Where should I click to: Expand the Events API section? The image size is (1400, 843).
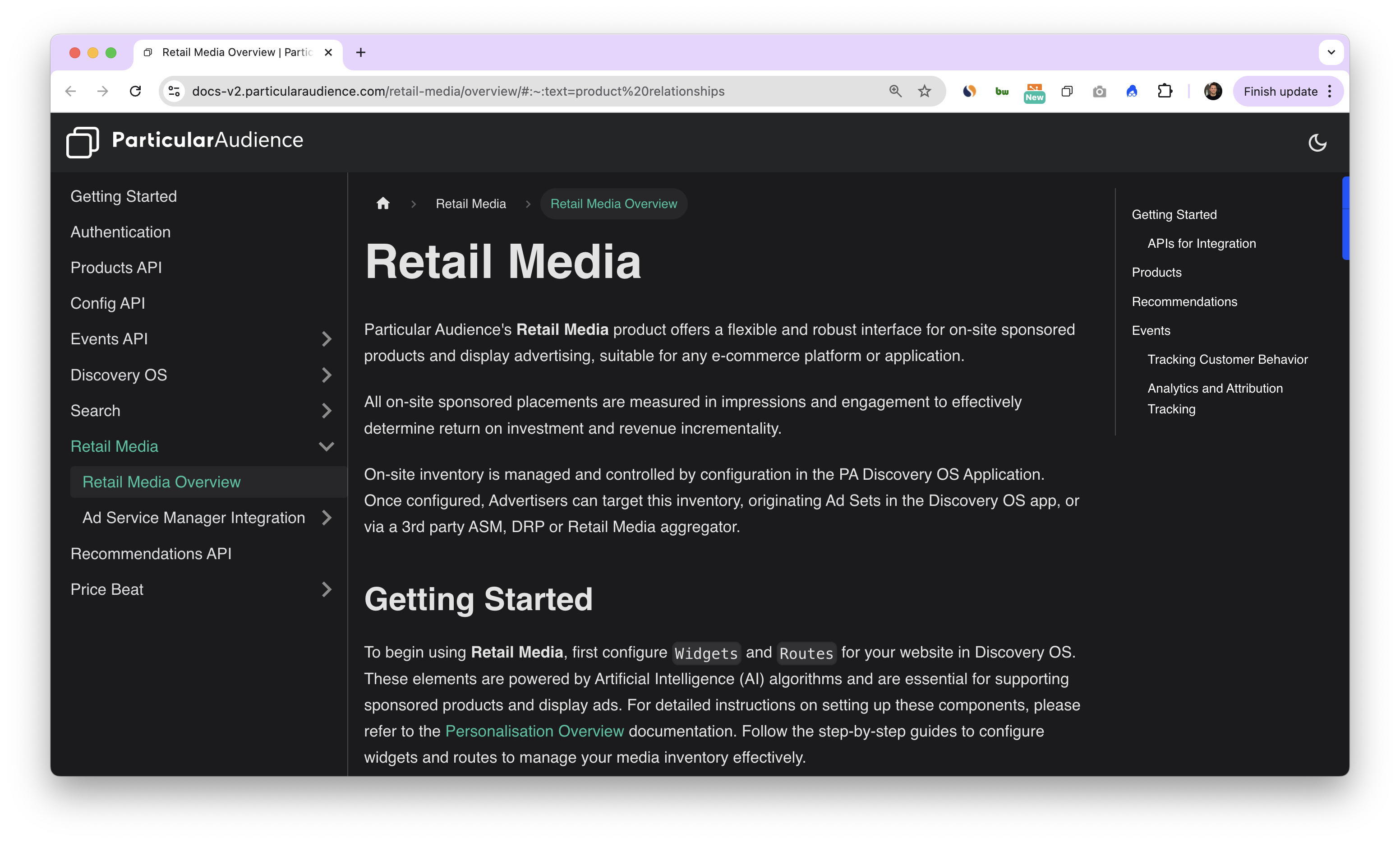click(x=327, y=339)
